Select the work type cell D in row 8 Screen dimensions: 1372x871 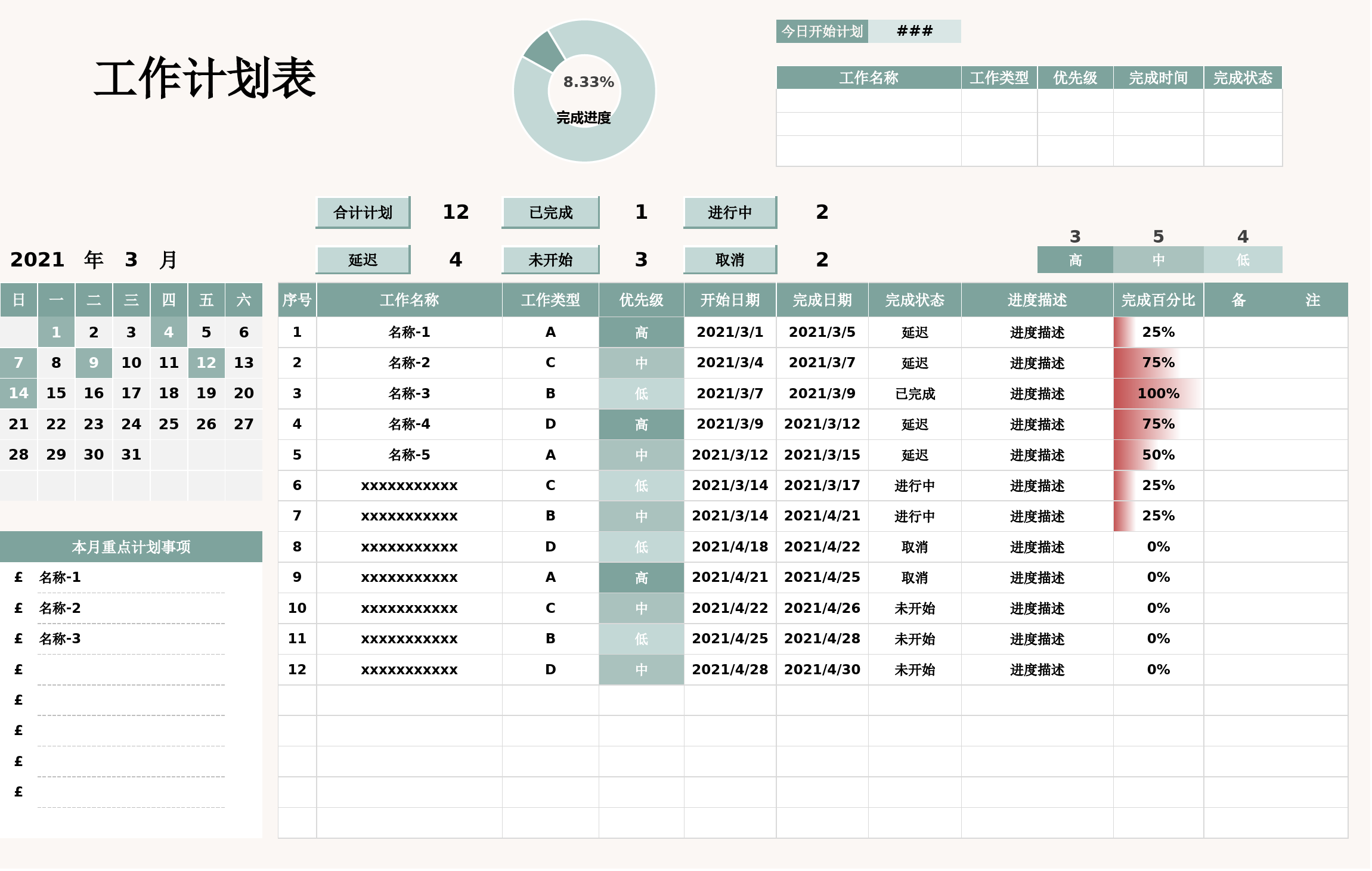click(x=550, y=547)
